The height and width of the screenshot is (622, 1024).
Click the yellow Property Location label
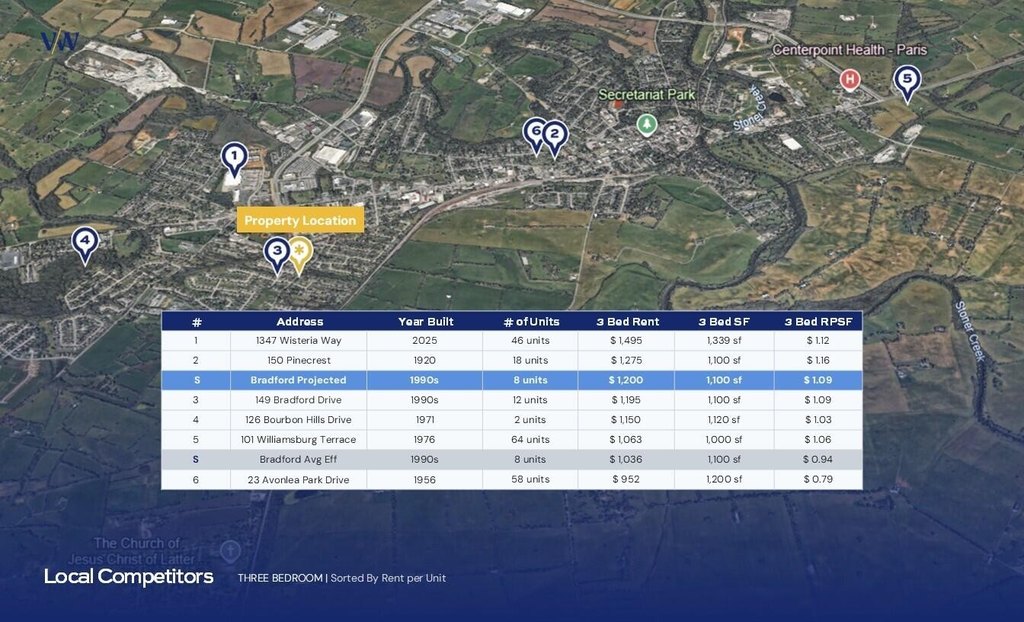pyautogui.click(x=300, y=220)
